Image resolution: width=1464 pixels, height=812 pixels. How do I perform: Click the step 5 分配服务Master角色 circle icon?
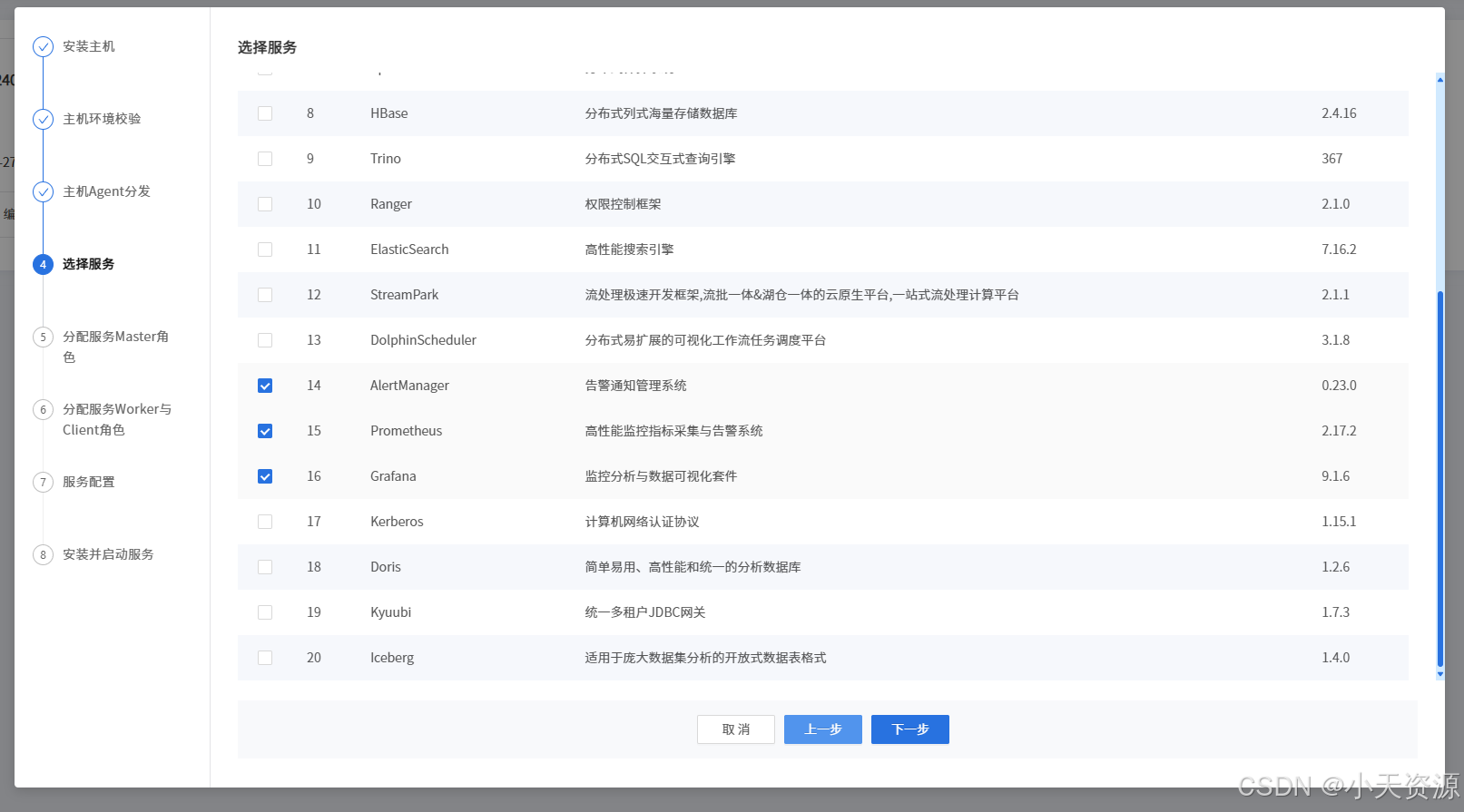[43, 337]
